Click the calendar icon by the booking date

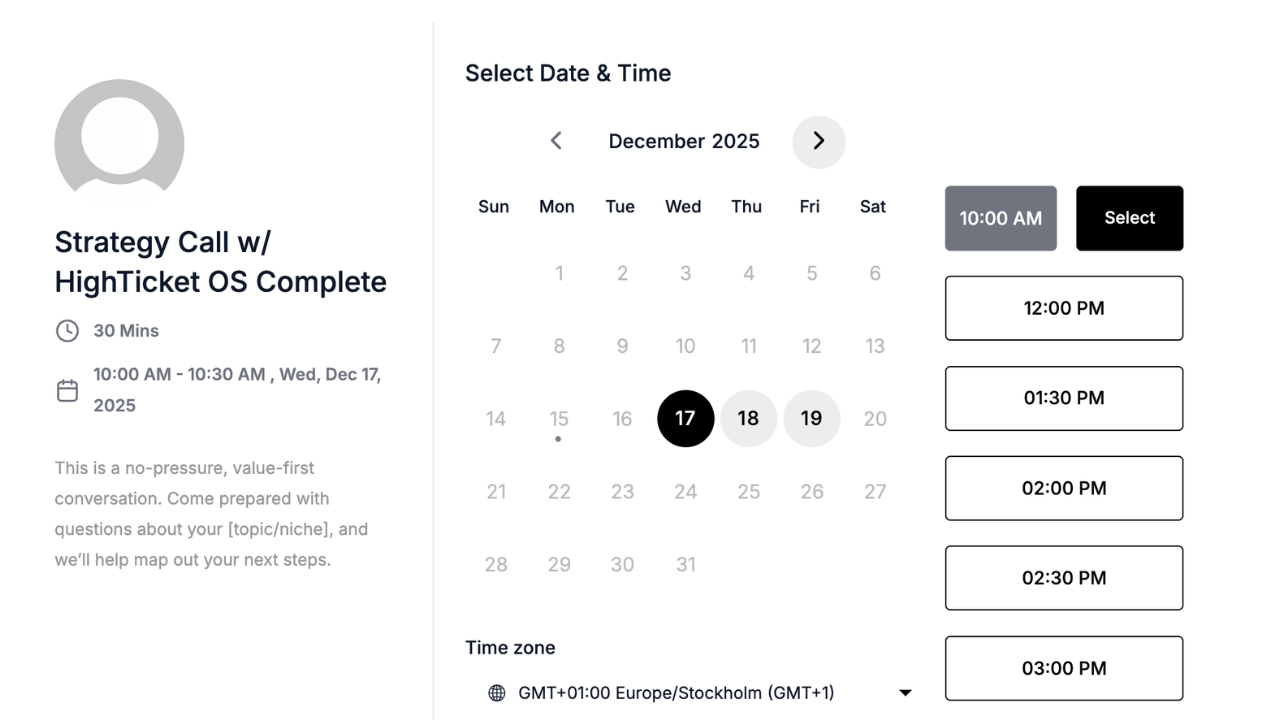tap(67, 390)
